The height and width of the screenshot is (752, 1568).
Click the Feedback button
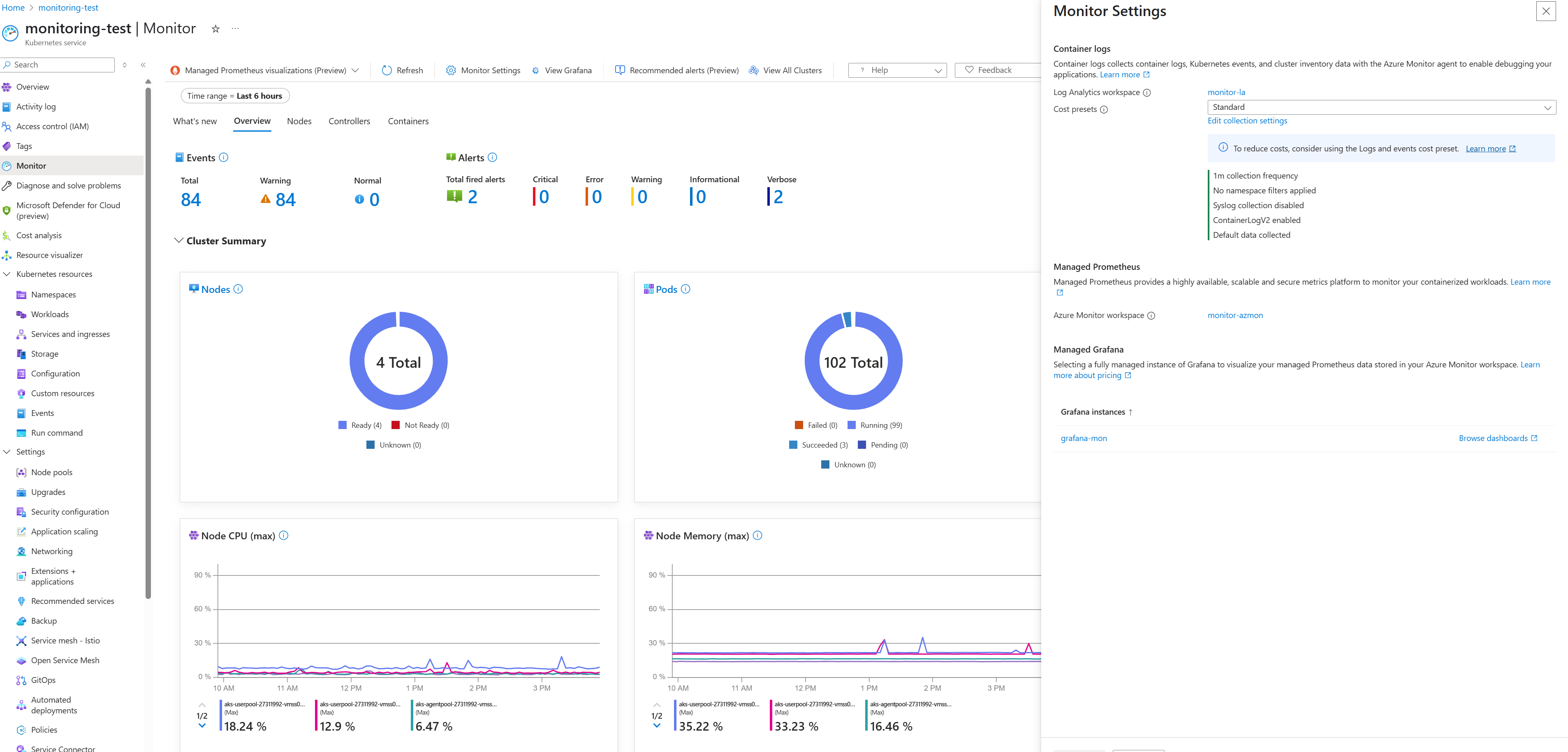(997, 70)
